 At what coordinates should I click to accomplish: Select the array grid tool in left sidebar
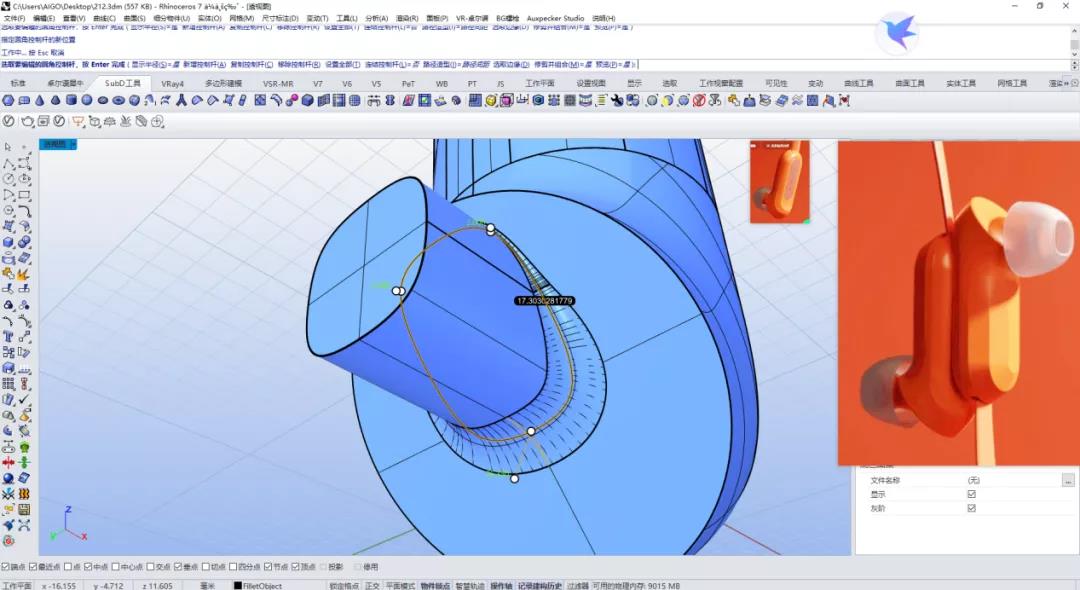pos(8,383)
